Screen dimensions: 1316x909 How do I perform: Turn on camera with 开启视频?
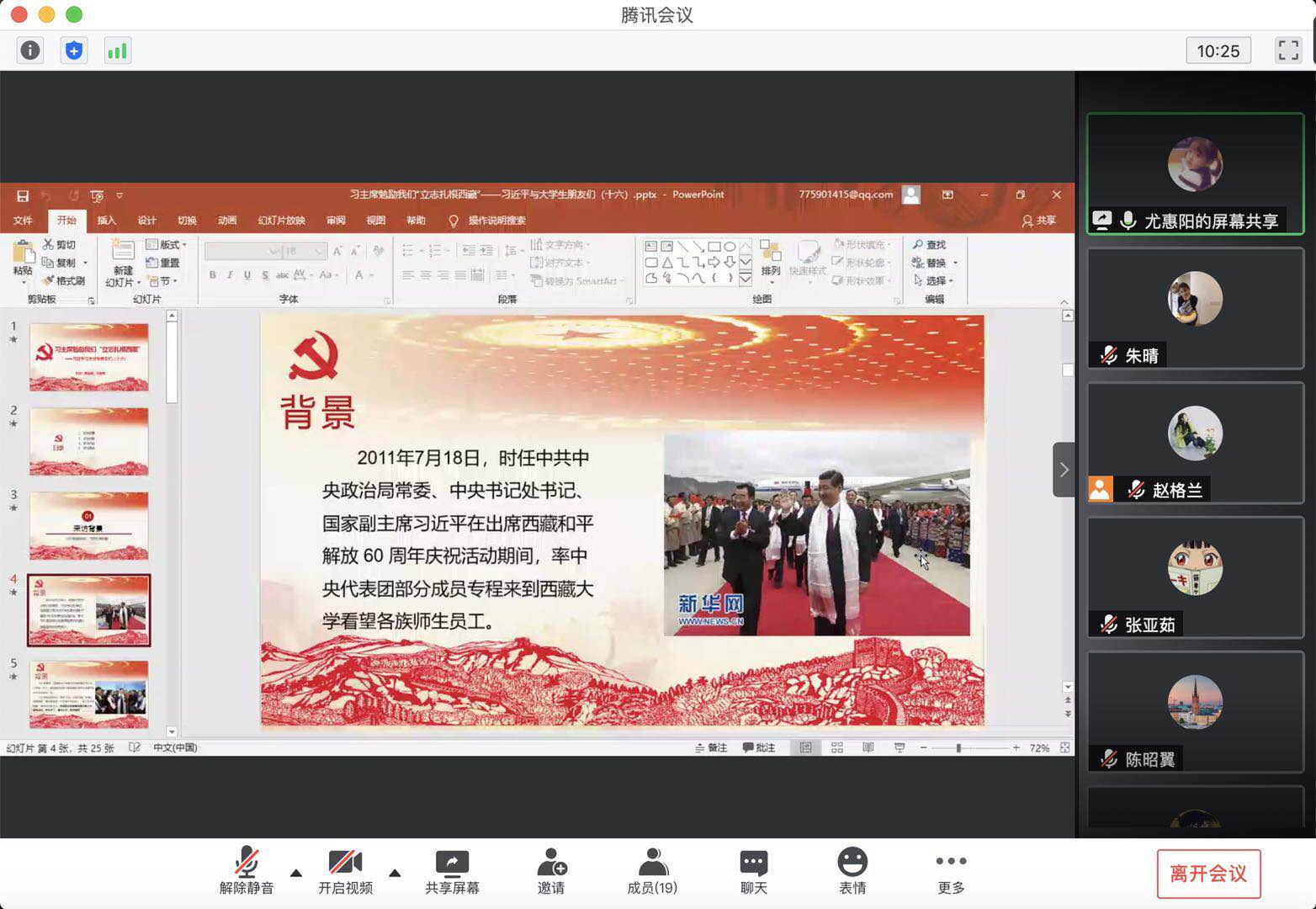345,872
